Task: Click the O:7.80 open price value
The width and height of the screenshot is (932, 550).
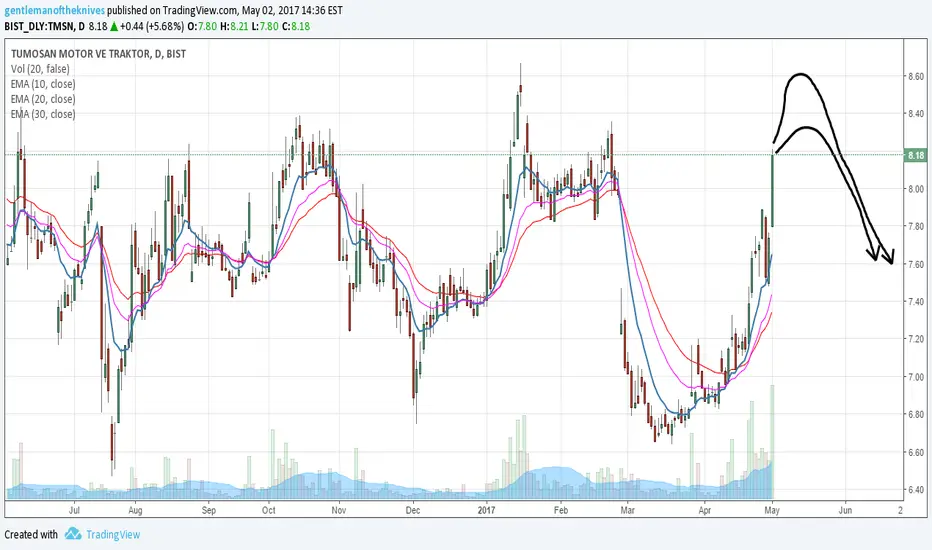Action: point(202,26)
